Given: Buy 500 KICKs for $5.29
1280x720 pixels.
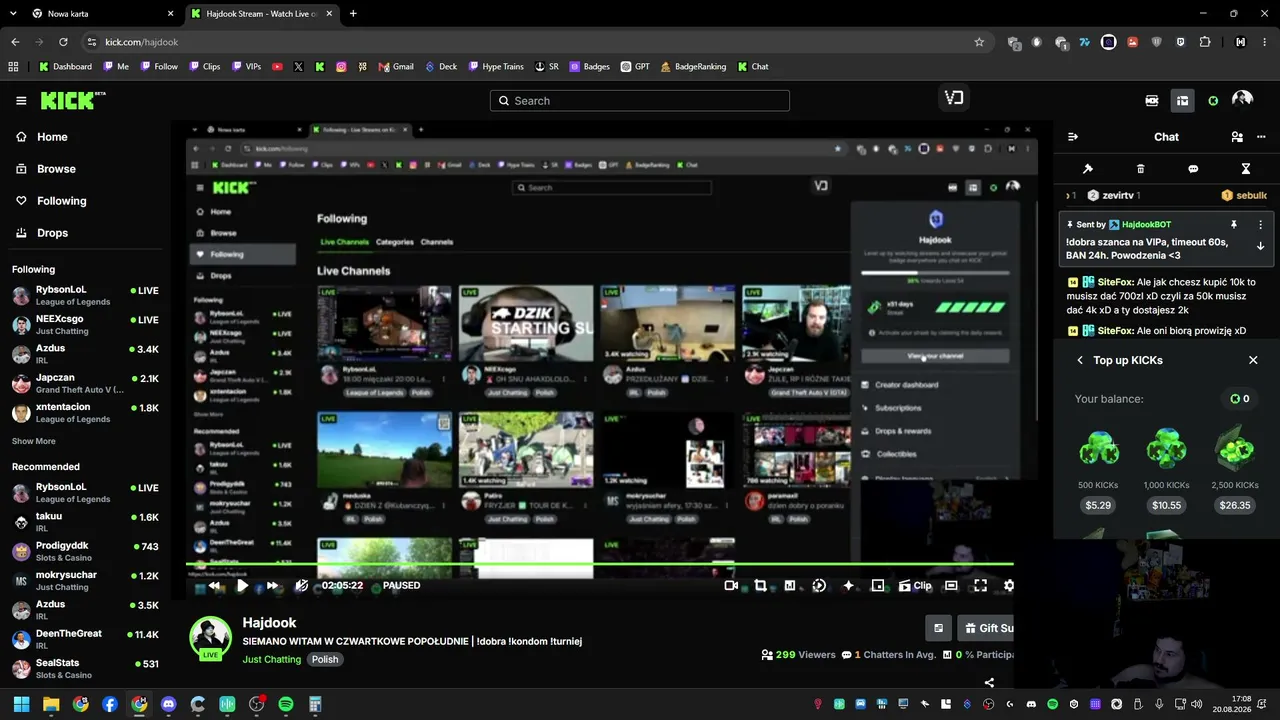Looking at the screenshot, I should coord(1098,505).
